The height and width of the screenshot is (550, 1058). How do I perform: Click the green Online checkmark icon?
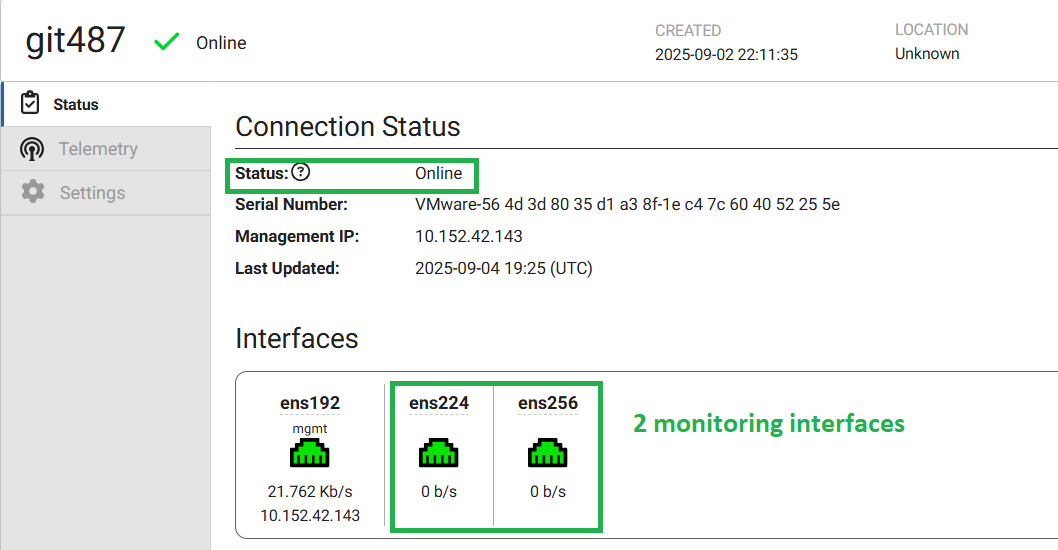point(167,42)
